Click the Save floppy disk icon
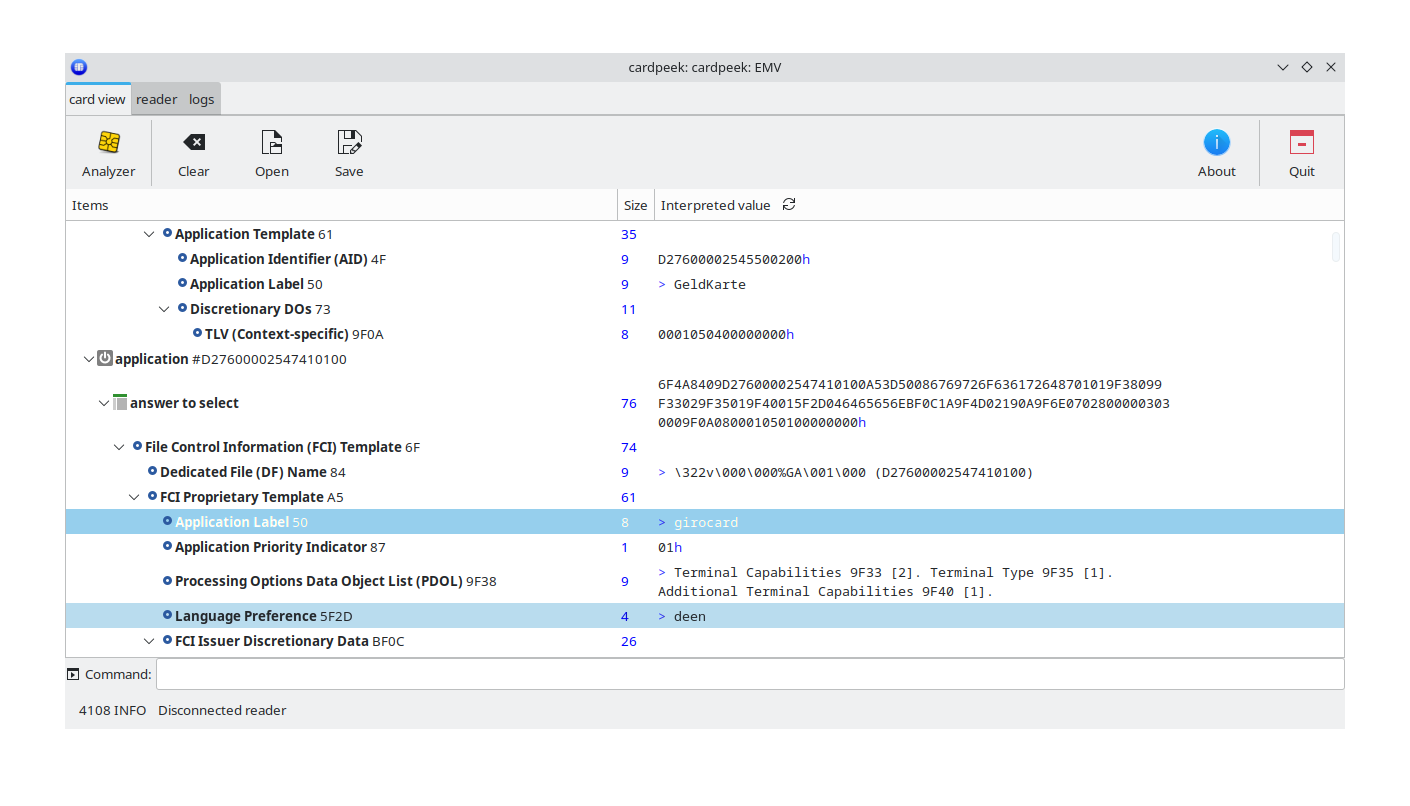Image resolution: width=1410 pixels, height=806 pixels. (349, 143)
